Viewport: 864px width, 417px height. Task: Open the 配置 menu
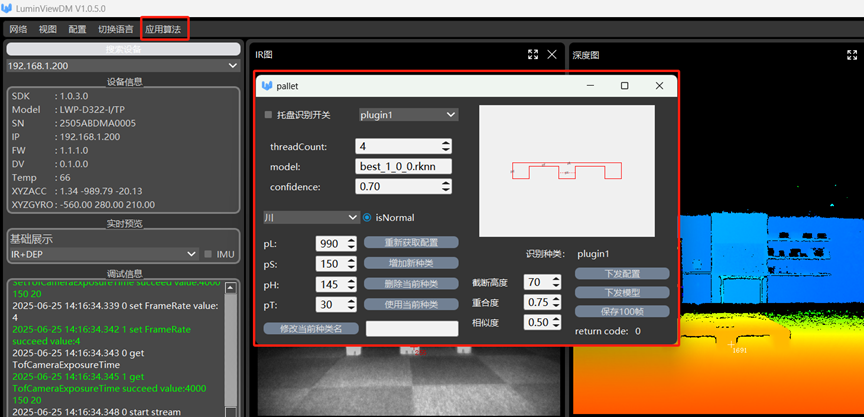click(x=77, y=30)
